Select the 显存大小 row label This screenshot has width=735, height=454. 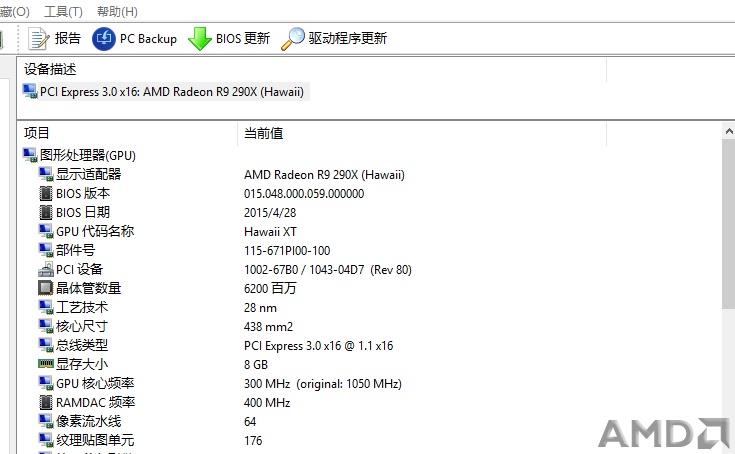point(82,364)
